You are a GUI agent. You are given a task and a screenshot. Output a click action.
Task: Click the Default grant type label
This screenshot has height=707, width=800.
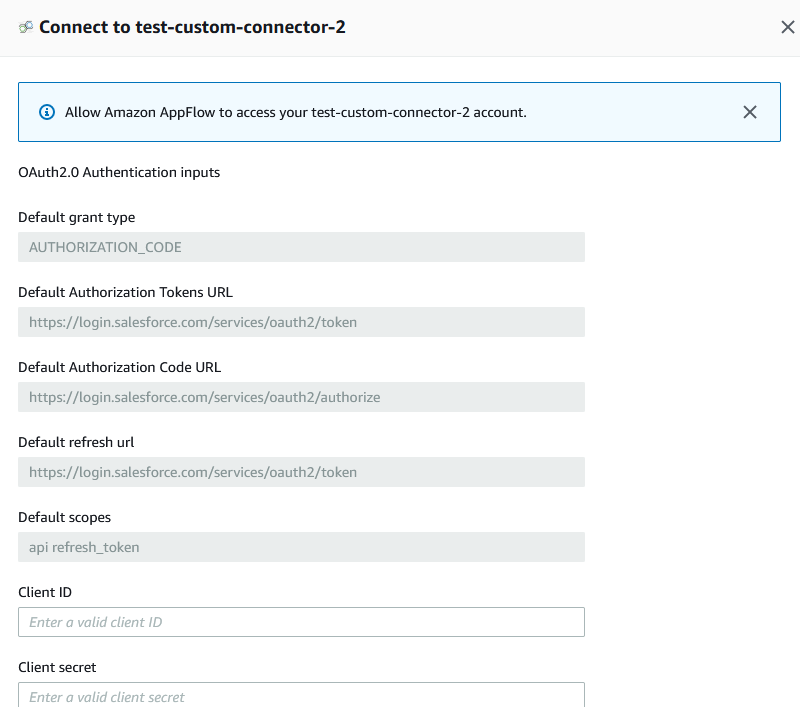pos(77,217)
